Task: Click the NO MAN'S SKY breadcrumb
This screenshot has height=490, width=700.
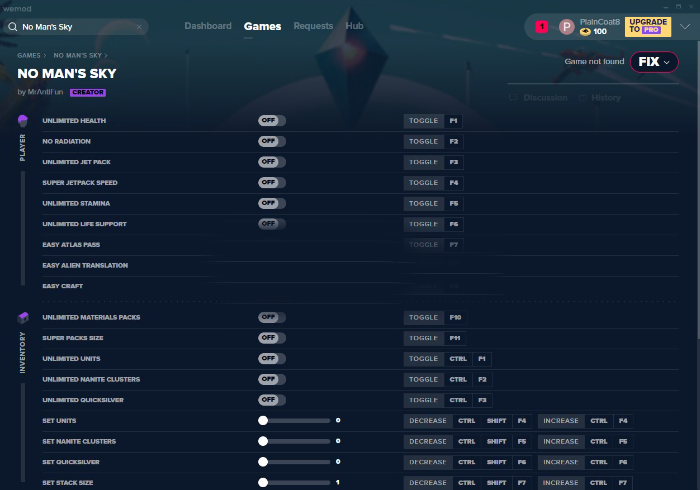Action: tap(77, 55)
